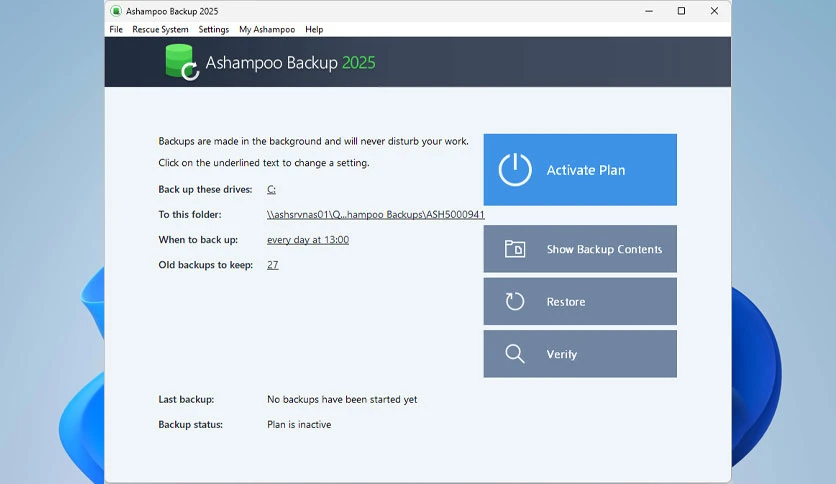Click the Verify magnifying glass icon
The width and height of the screenshot is (836, 484).
coord(515,354)
